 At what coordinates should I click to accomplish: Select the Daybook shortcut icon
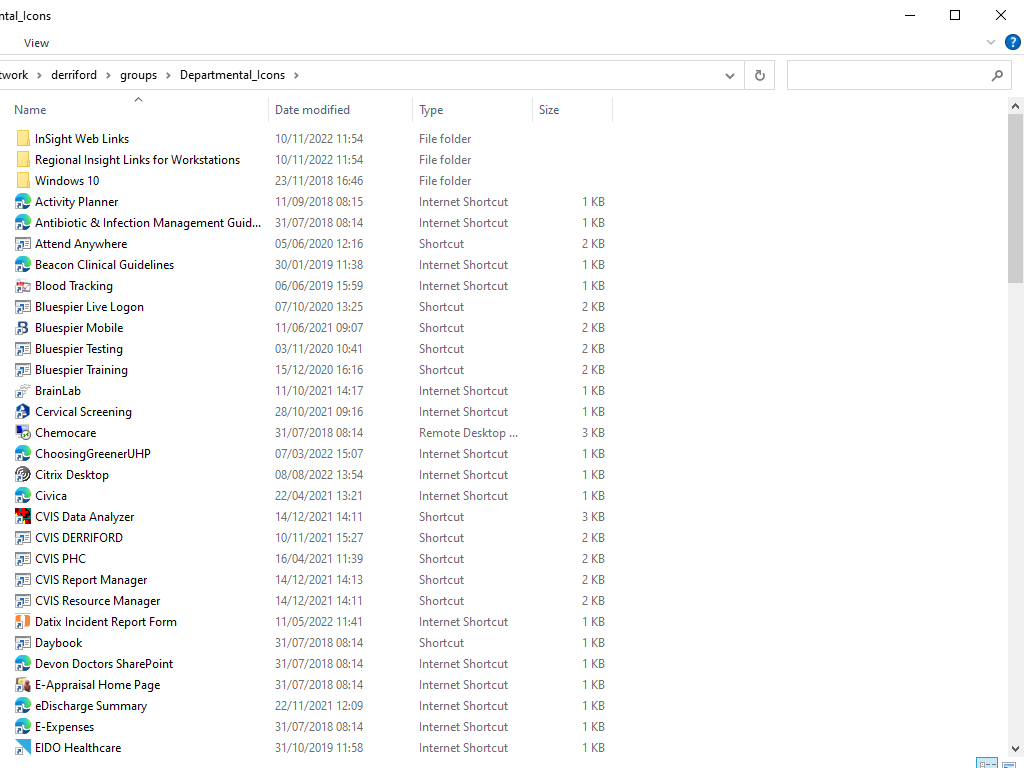23,643
